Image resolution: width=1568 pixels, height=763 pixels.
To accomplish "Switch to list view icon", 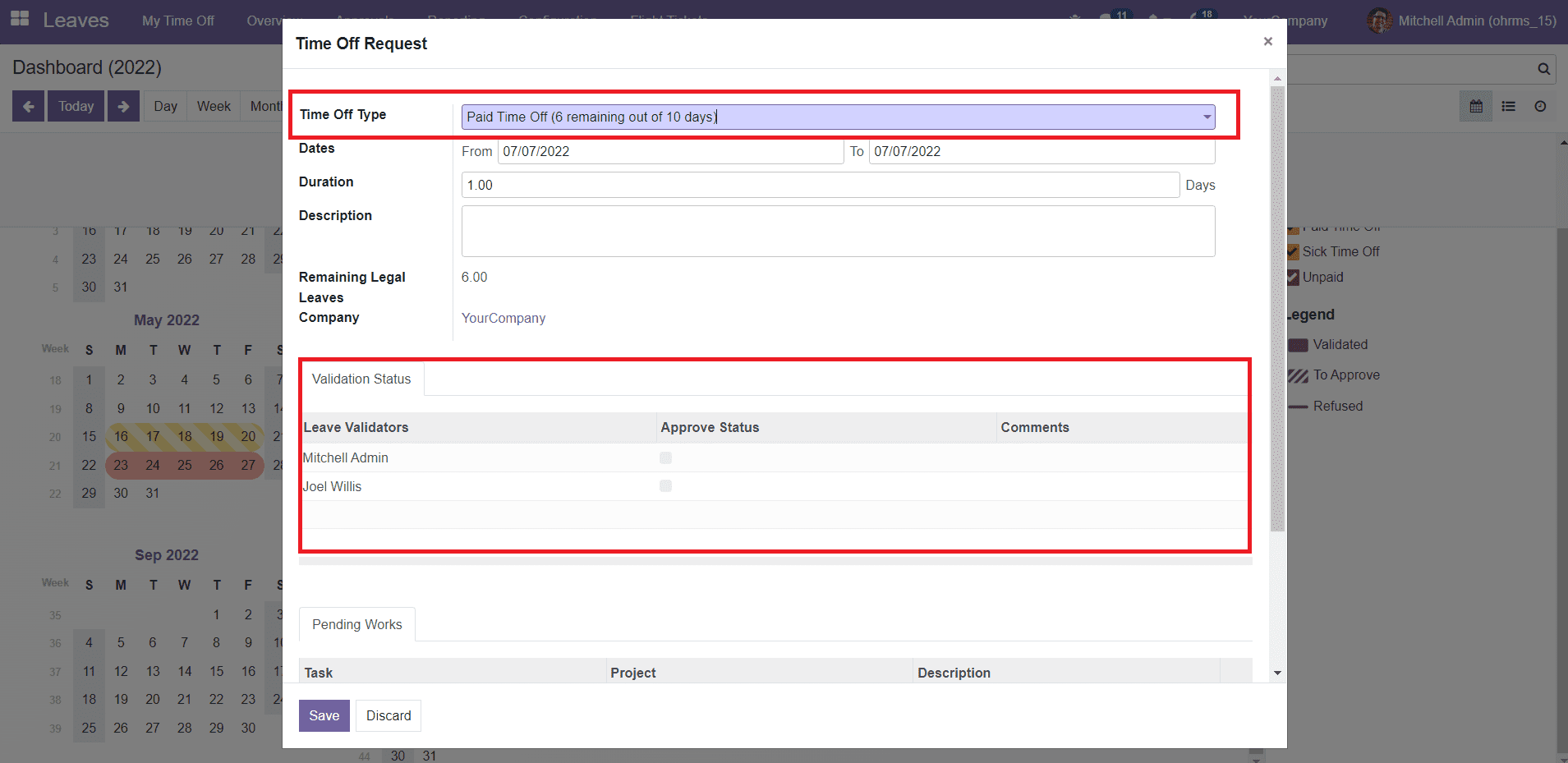I will (x=1508, y=106).
